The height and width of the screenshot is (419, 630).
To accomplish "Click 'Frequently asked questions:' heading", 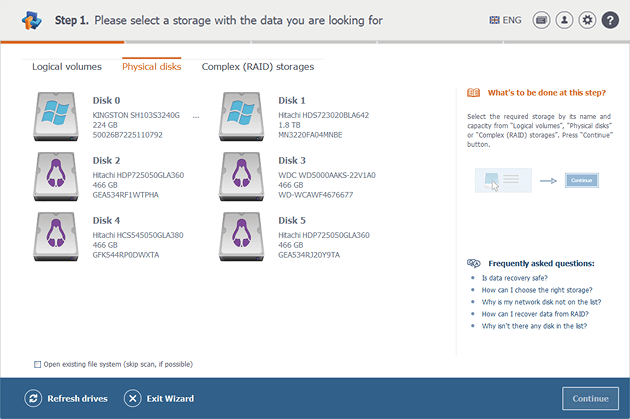I will (541, 264).
